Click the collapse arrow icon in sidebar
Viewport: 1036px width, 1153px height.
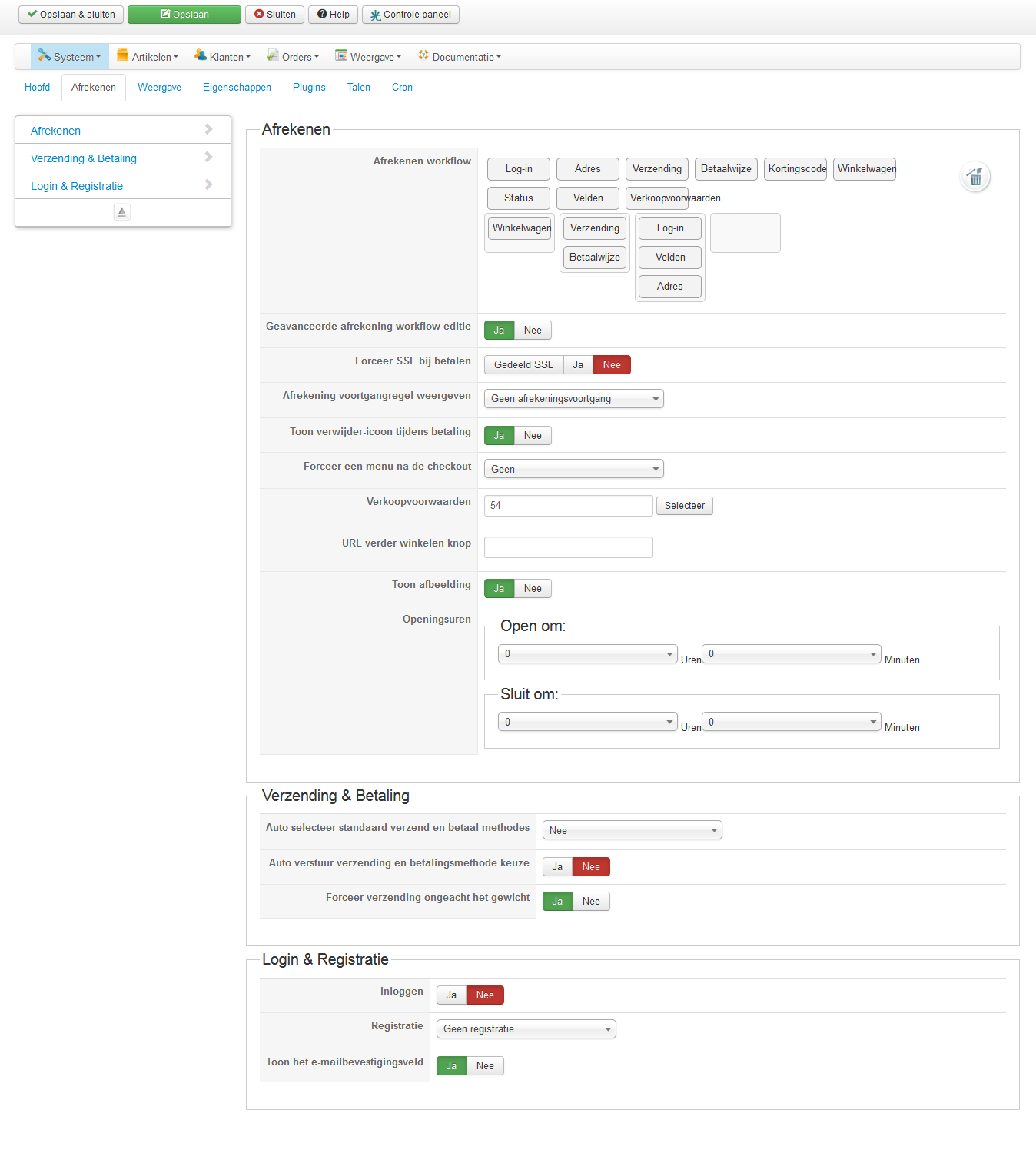point(122,212)
